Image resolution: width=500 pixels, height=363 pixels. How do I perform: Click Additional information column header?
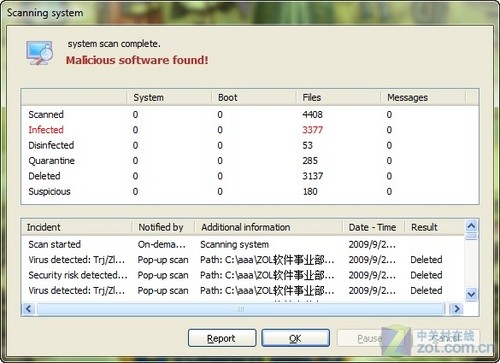269,227
